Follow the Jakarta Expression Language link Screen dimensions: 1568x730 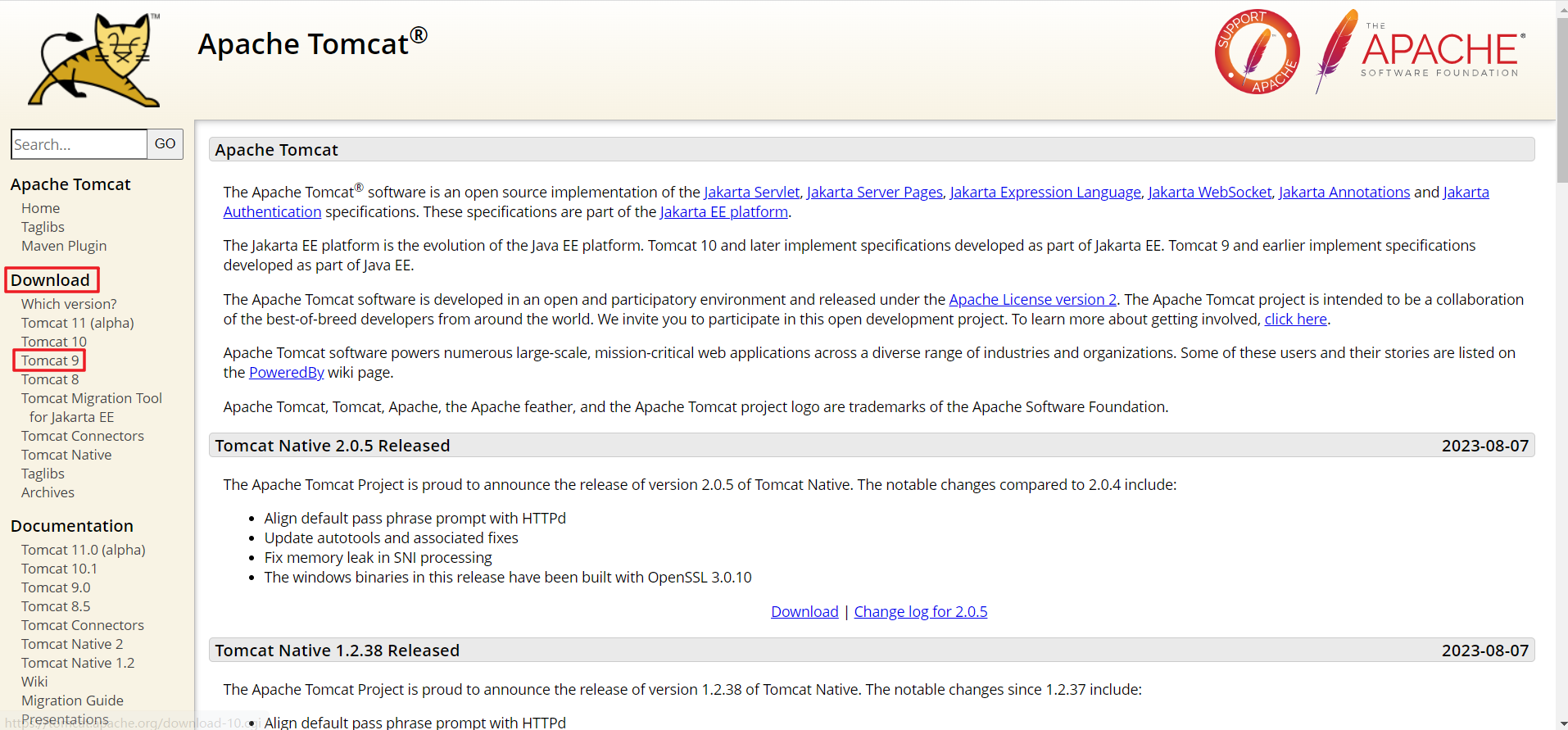[x=1045, y=192]
